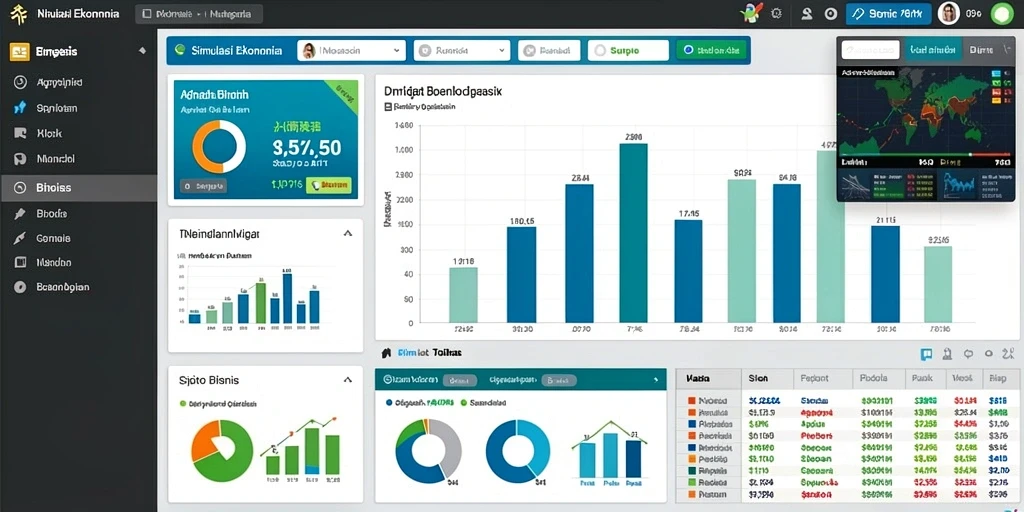This screenshot has height=512, width=1024.
Task: Collapse the TNeindlannivigat panel chevron
Action: pos(347,233)
